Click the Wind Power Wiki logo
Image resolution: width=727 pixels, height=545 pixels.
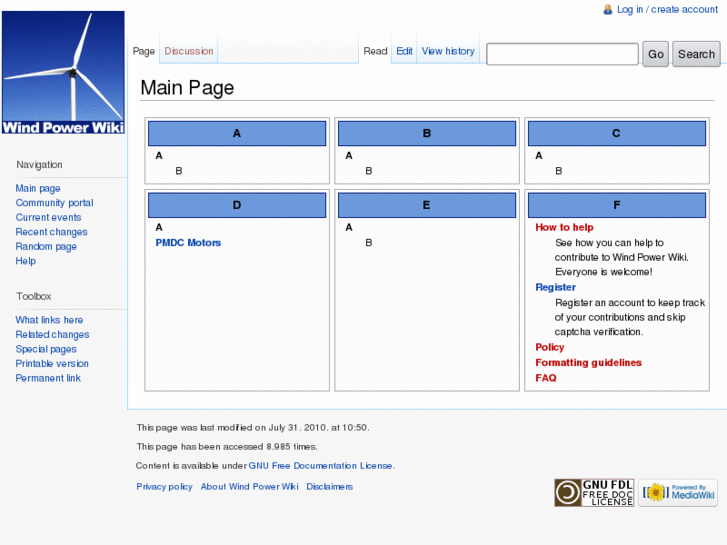[63, 73]
